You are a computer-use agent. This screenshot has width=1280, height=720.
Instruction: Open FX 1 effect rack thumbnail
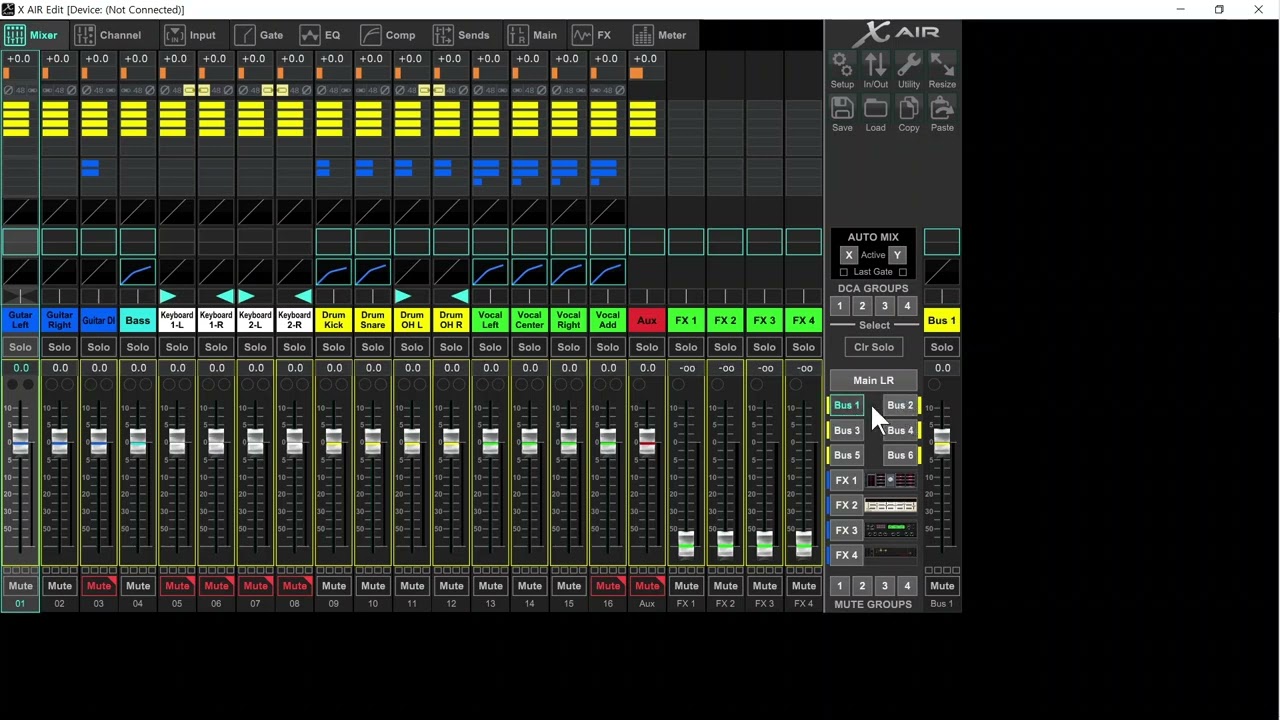click(890, 480)
